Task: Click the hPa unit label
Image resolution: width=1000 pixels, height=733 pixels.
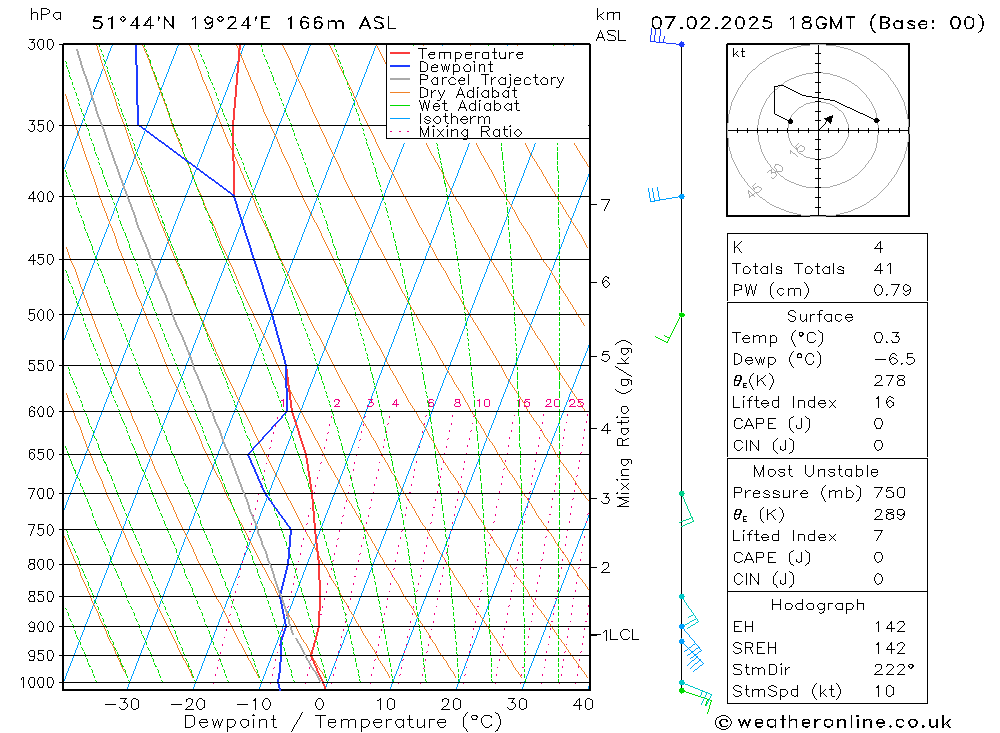Action: click(46, 15)
